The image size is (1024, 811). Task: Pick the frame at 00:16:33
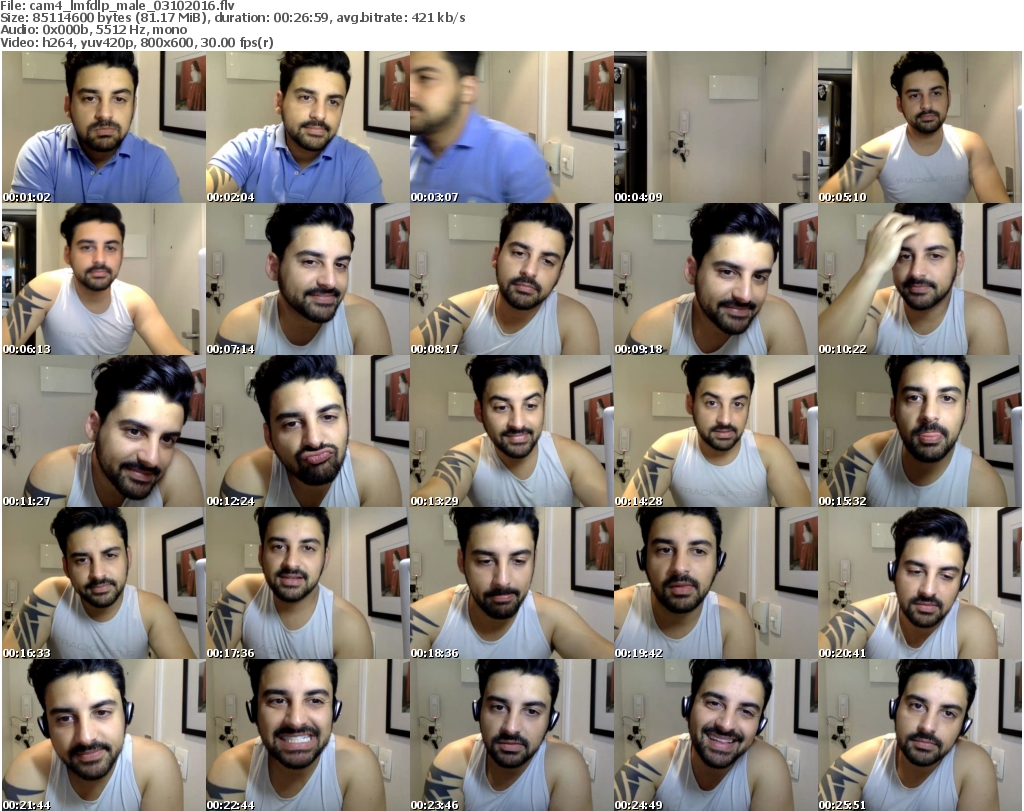tap(104, 583)
